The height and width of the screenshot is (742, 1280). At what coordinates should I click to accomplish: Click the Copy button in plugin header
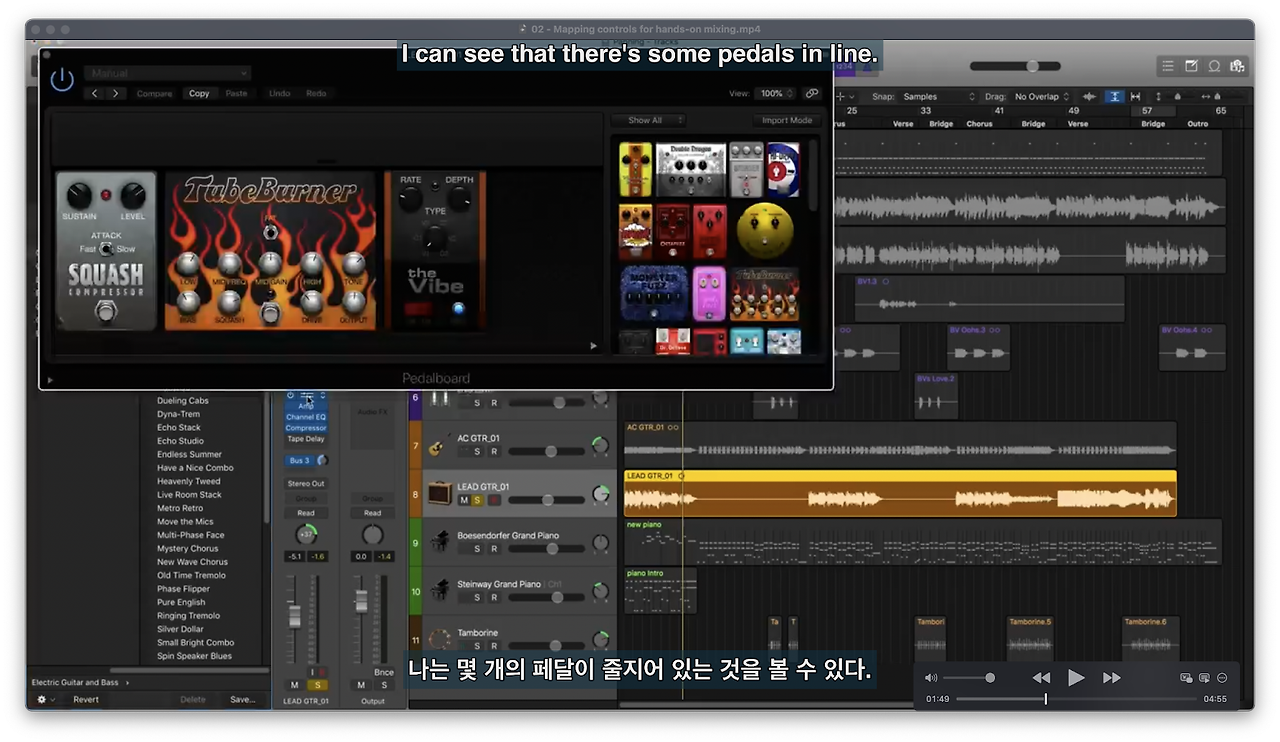[199, 94]
